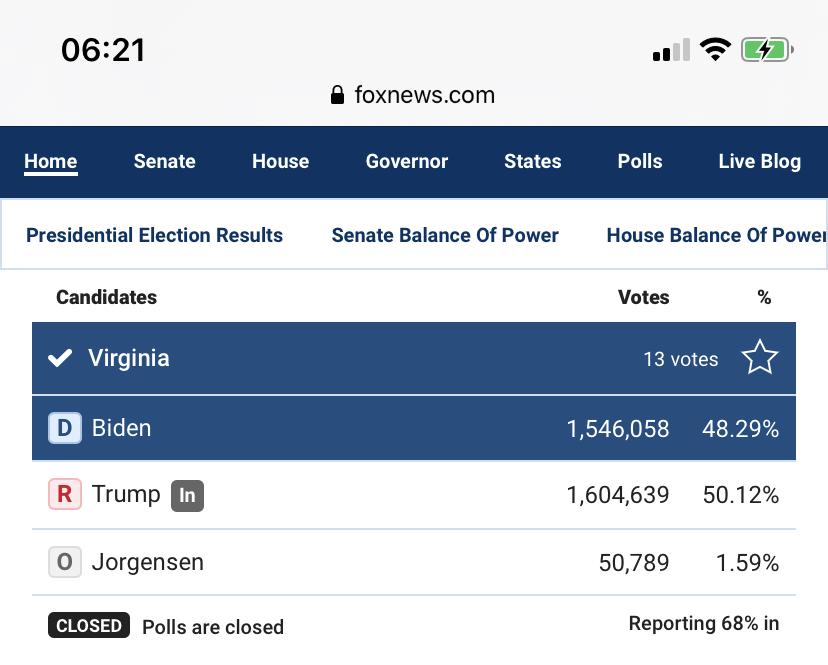Click the R party badge for Trump

coord(65,494)
